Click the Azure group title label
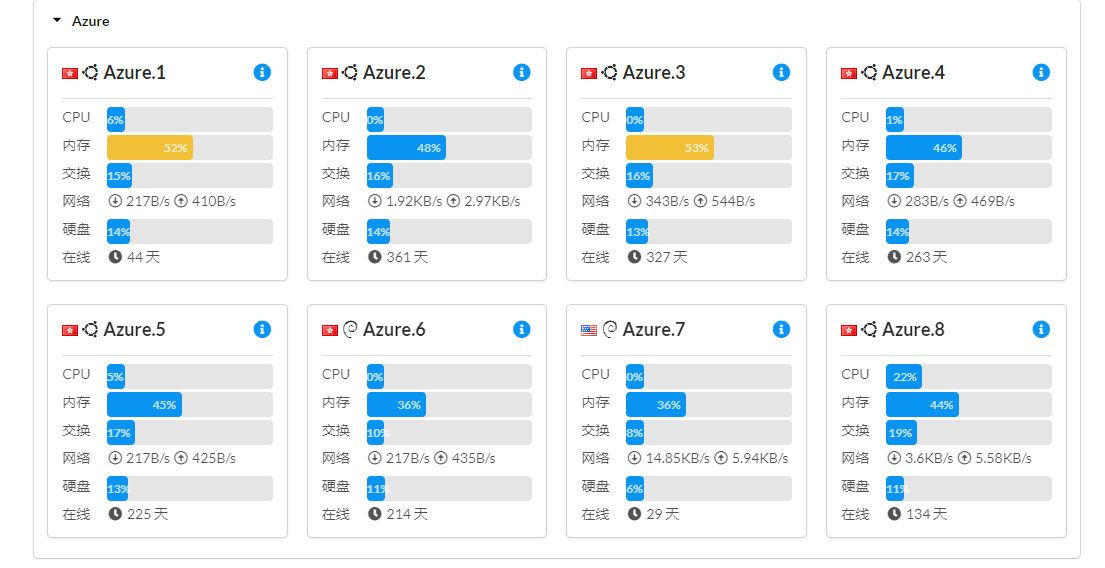 pos(91,21)
